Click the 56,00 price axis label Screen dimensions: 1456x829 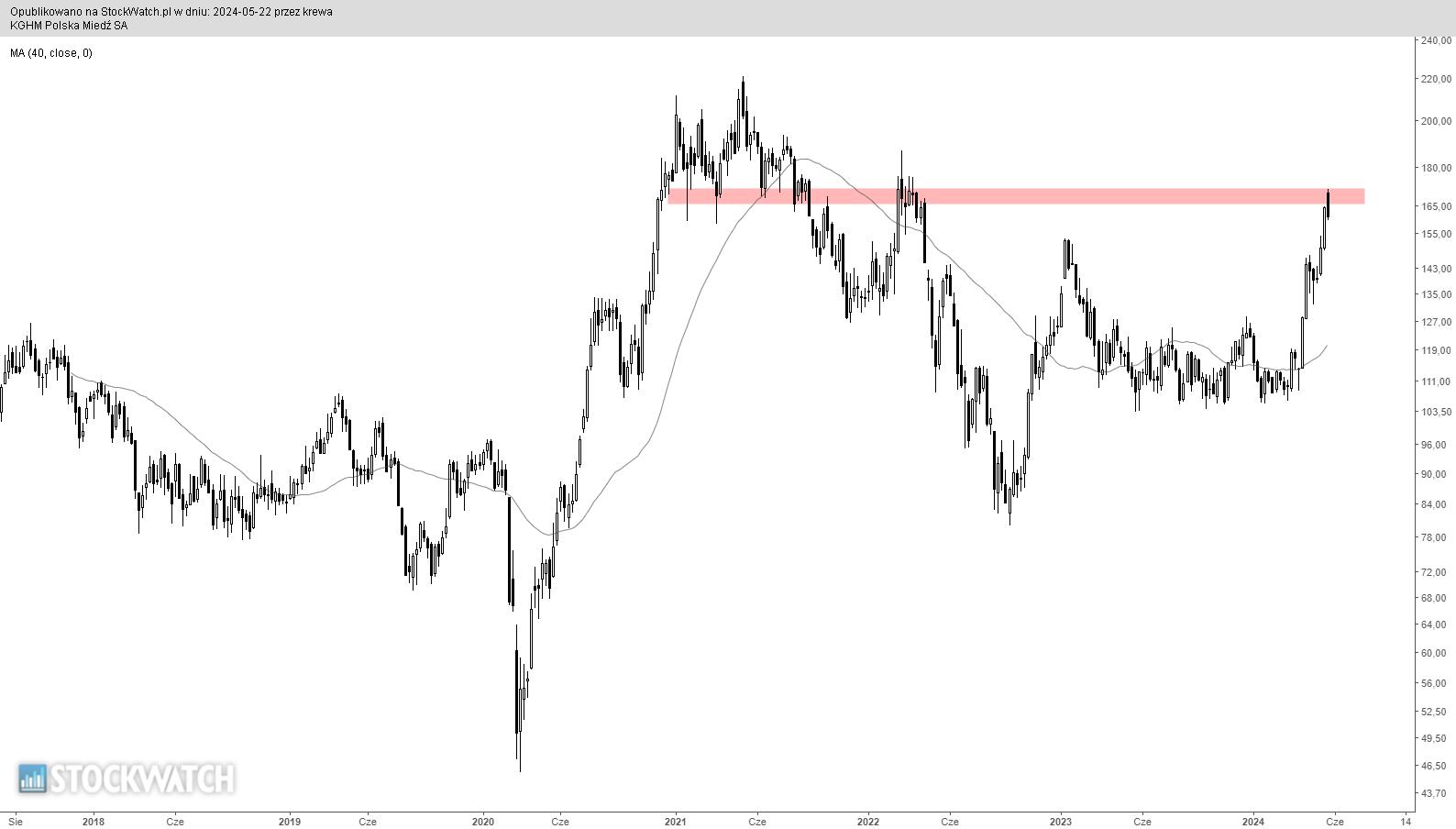tap(1433, 683)
